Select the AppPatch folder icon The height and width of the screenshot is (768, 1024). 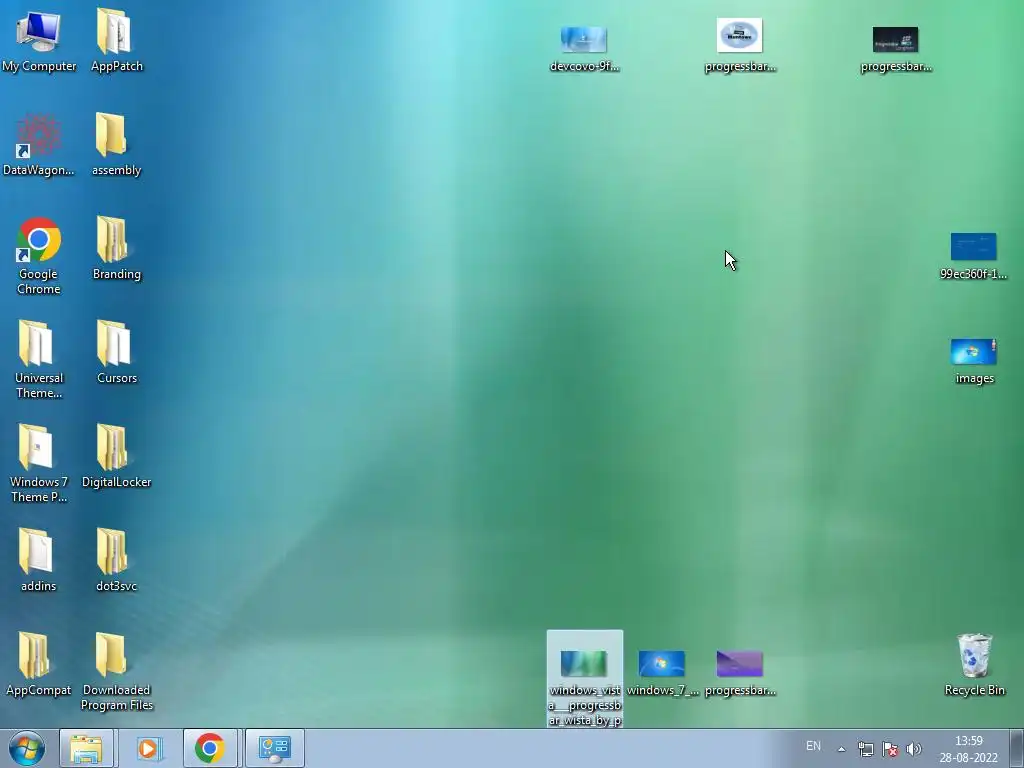(x=116, y=40)
